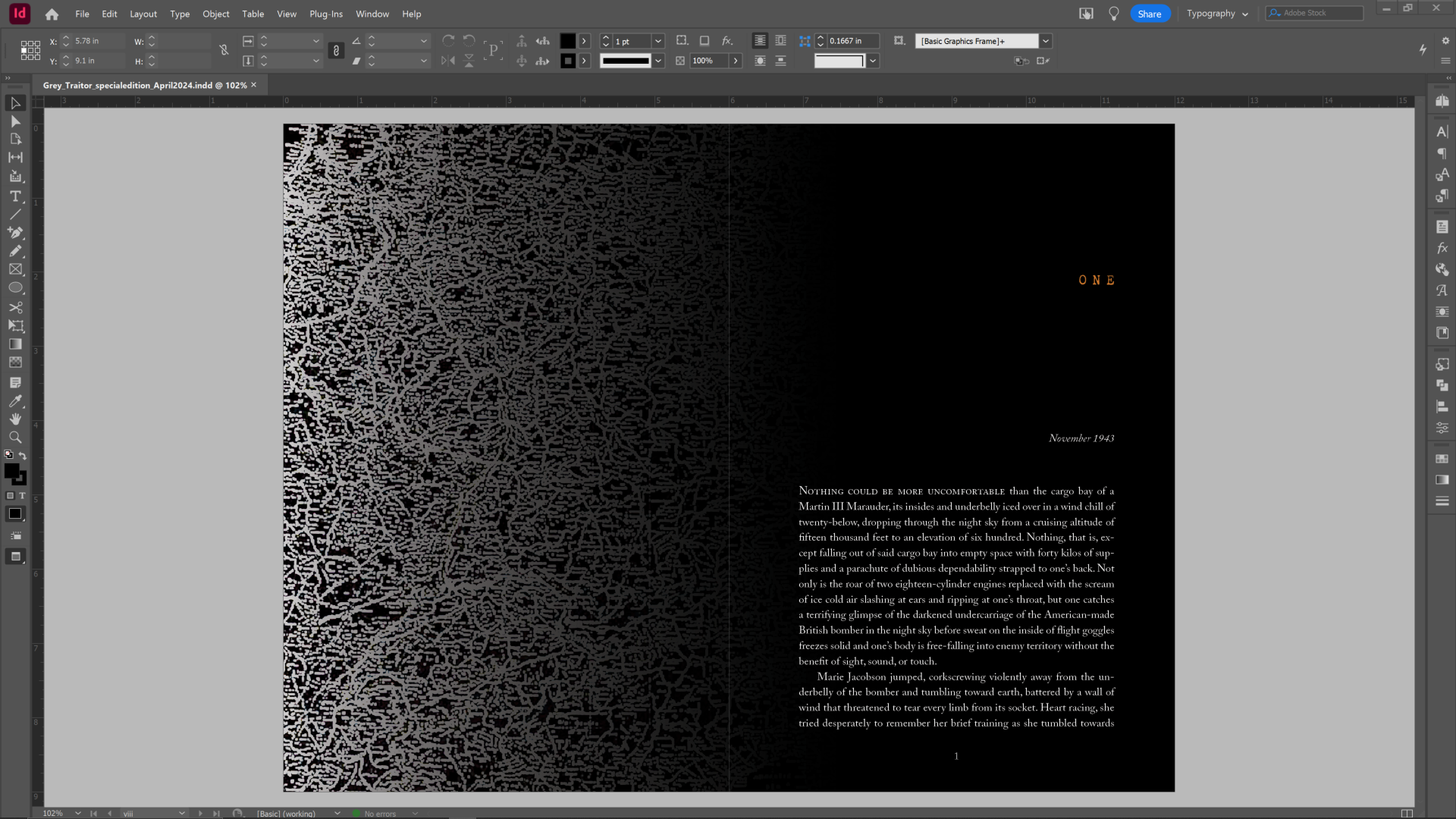Open the View menu
The height and width of the screenshot is (819, 1456).
(x=287, y=14)
